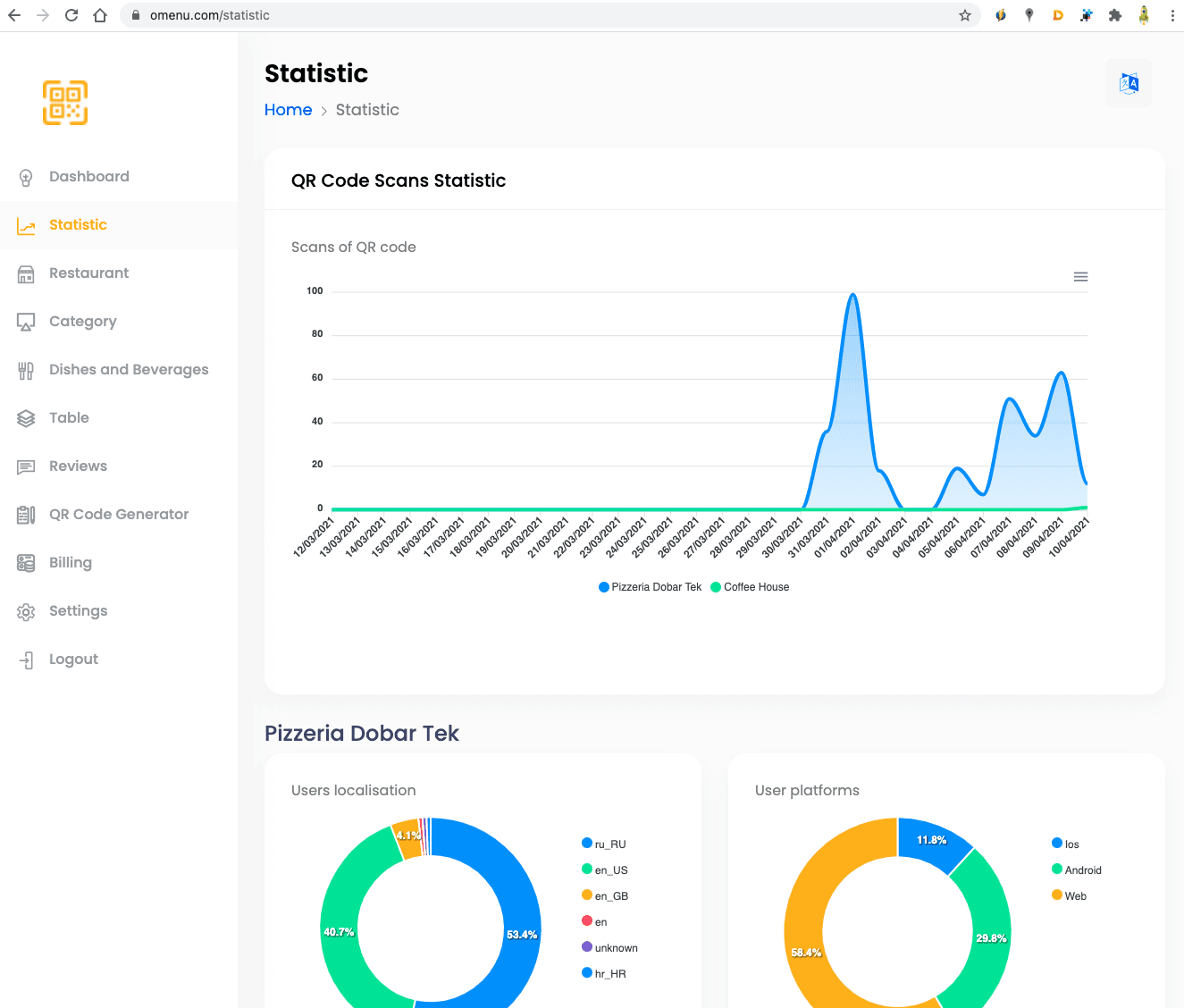Click the Dashboard lightbulb icon
This screenshot has width=1184, height=1008.
[26, 177]
